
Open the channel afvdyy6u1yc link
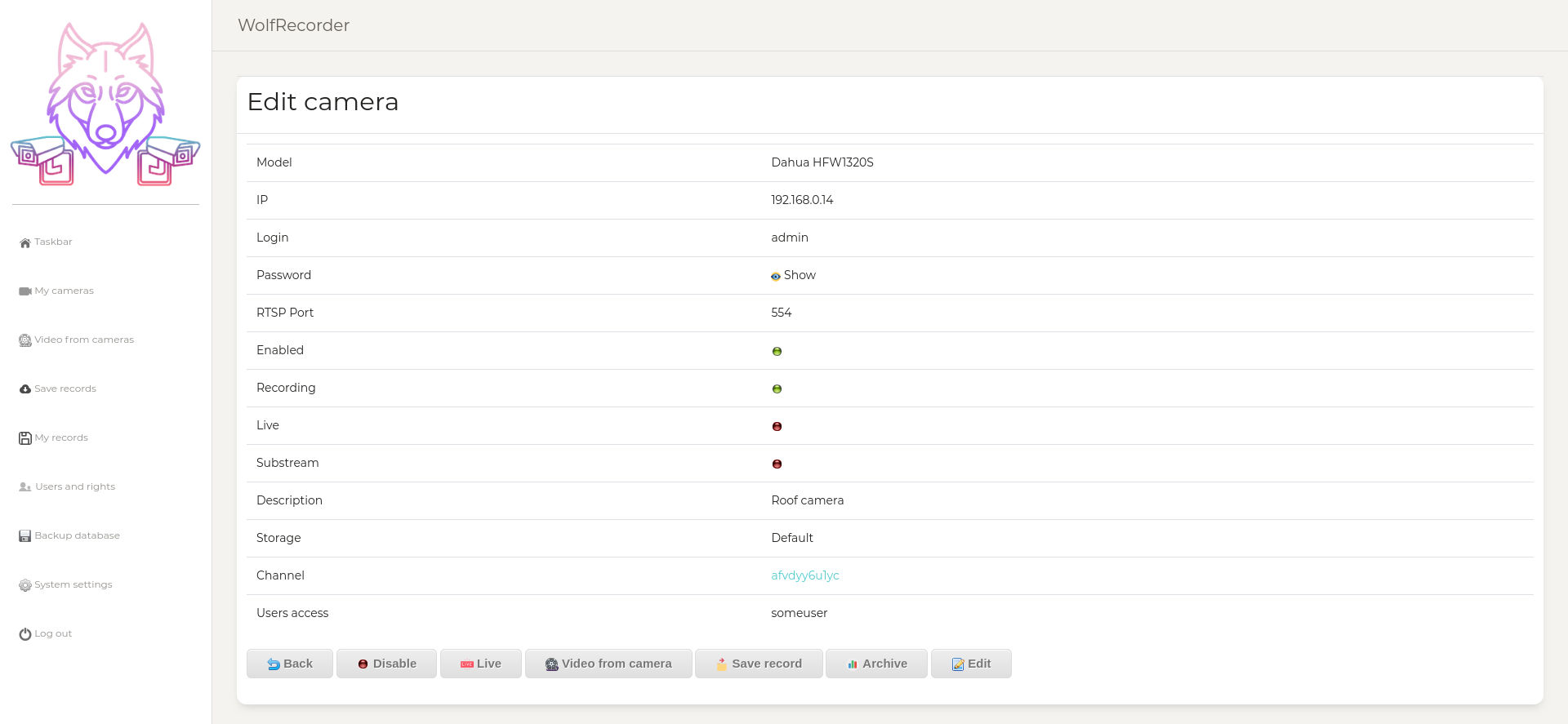(804, 575)
